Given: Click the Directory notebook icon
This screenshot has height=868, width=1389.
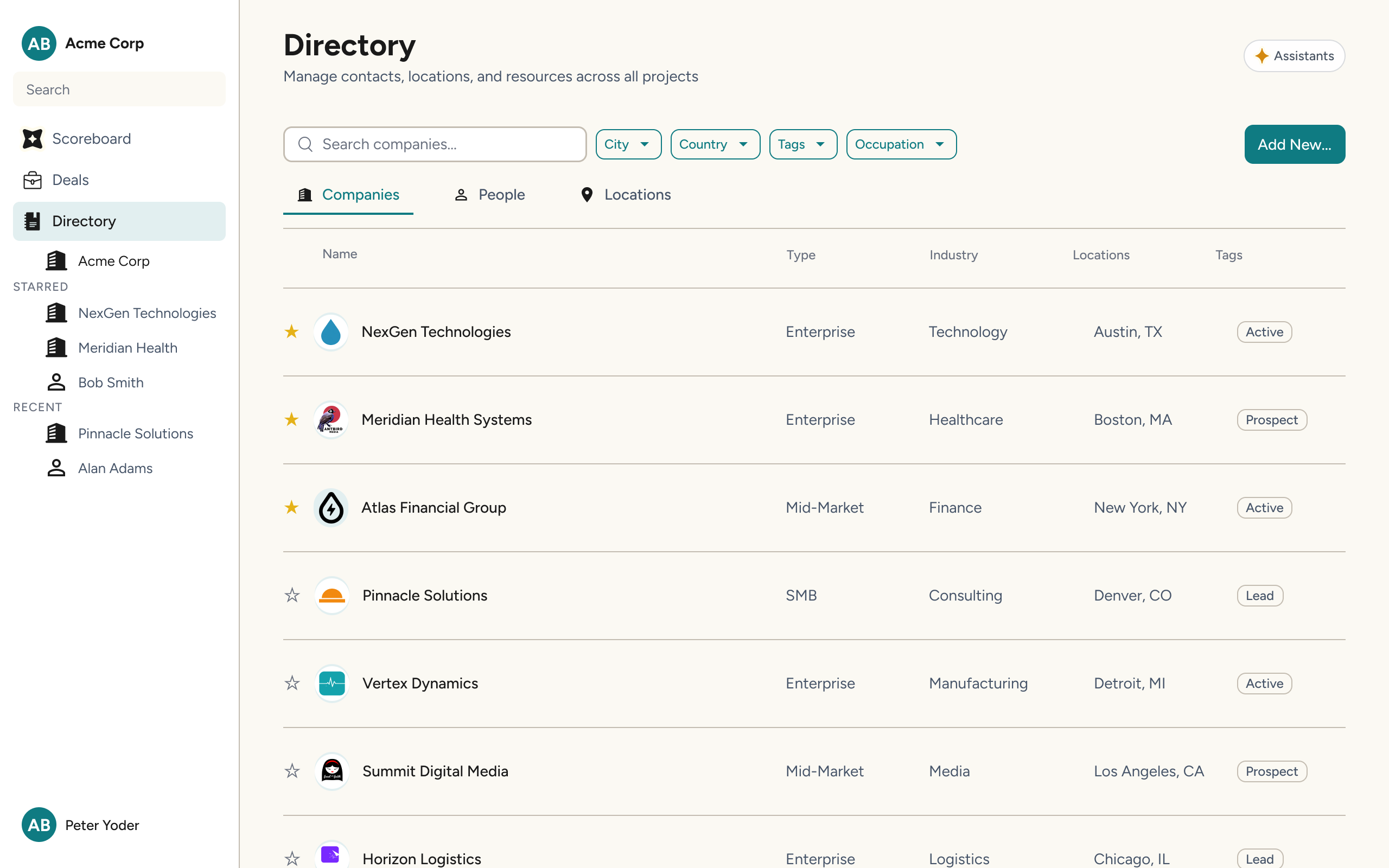Looking at the screenshot, I should (x=32, y=221).
